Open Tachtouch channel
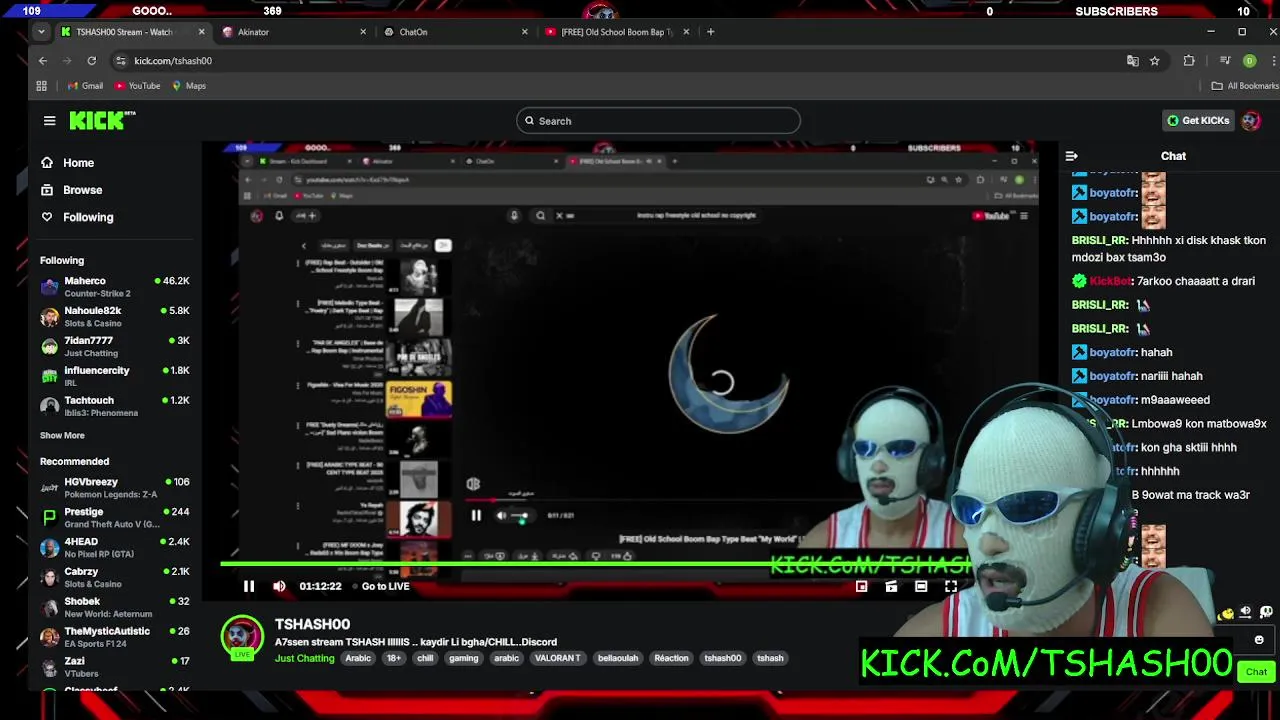Image resolution: width=1280 pixels, height=720 pixels. [115, 406]
